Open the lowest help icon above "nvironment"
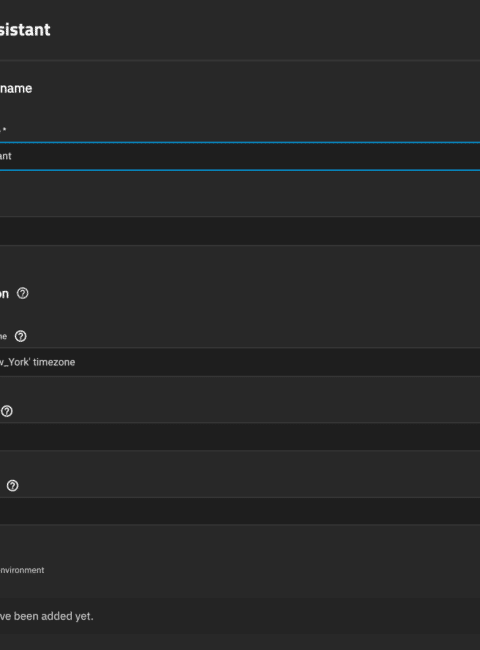 [12, 485]
